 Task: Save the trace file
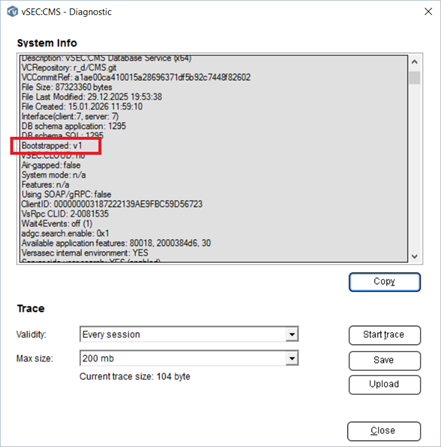tap(384, 360)
